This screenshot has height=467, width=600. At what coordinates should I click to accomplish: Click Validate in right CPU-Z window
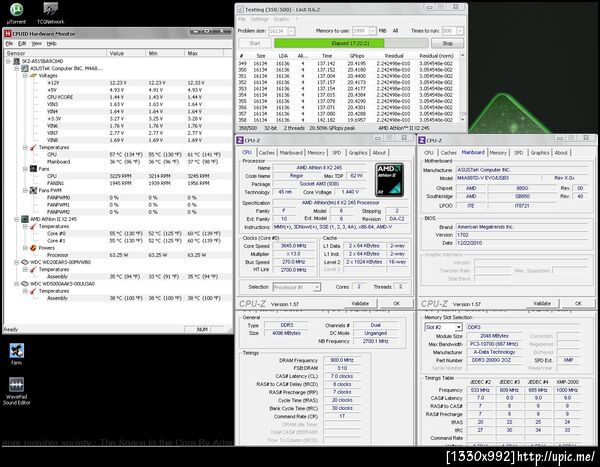[542, 304]
